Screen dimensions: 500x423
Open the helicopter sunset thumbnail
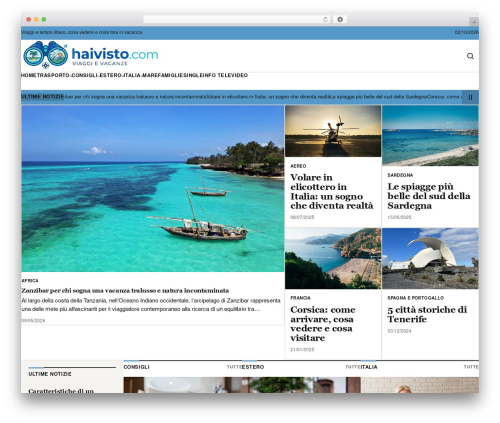click(333, 131)
